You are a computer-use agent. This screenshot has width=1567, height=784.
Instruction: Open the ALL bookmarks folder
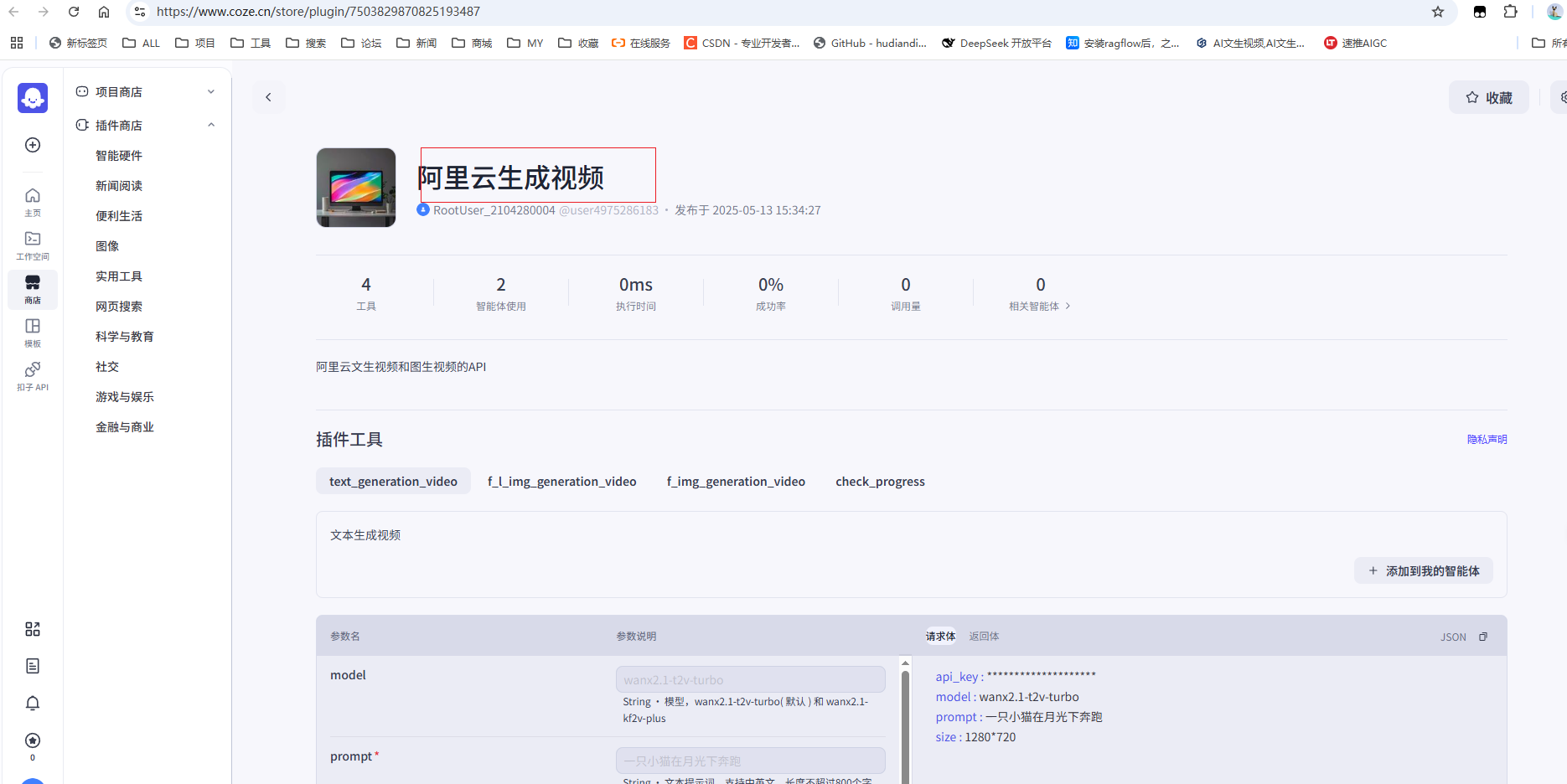pos(141,43)
